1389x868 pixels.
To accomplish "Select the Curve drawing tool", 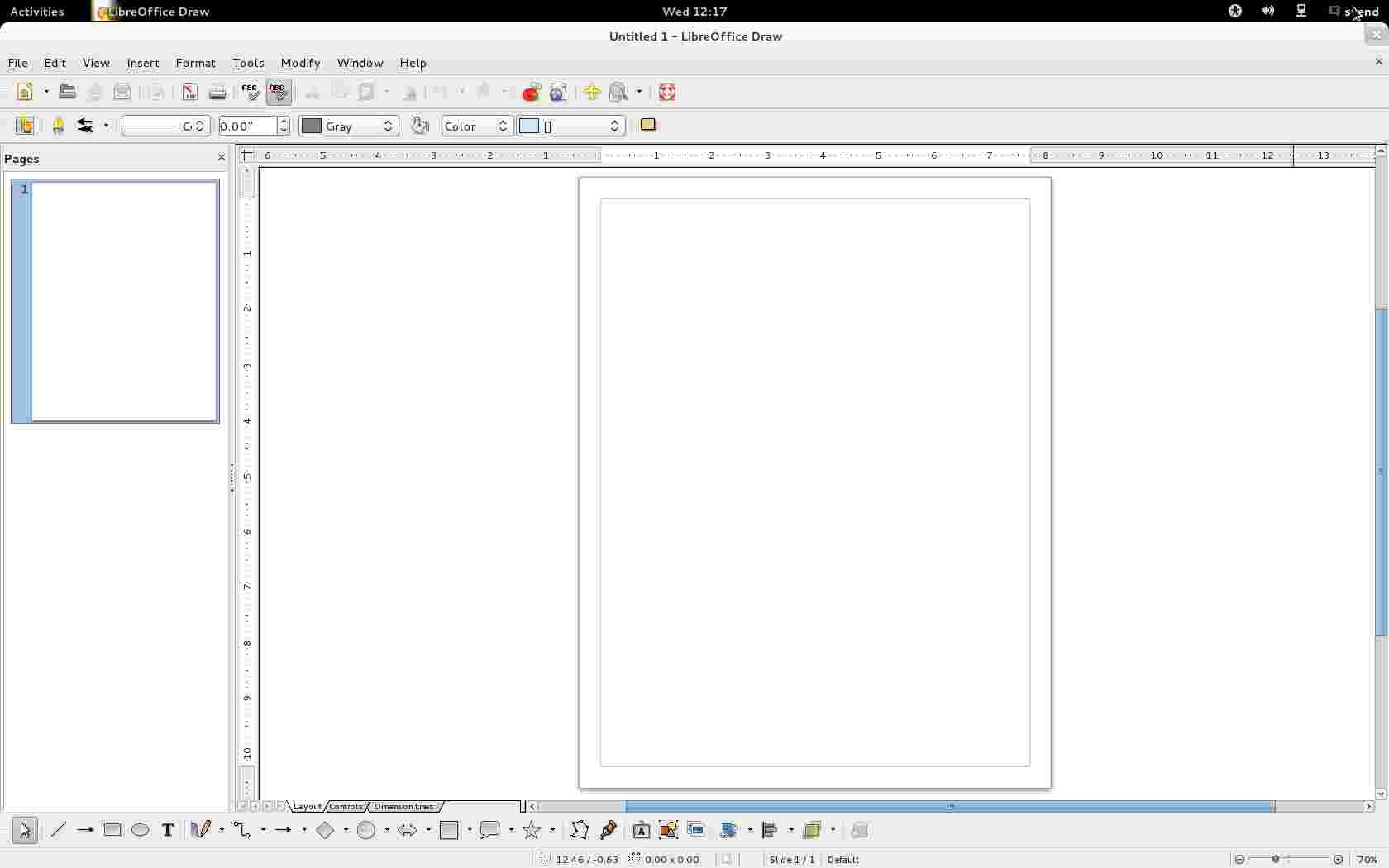I will [201, 830].
